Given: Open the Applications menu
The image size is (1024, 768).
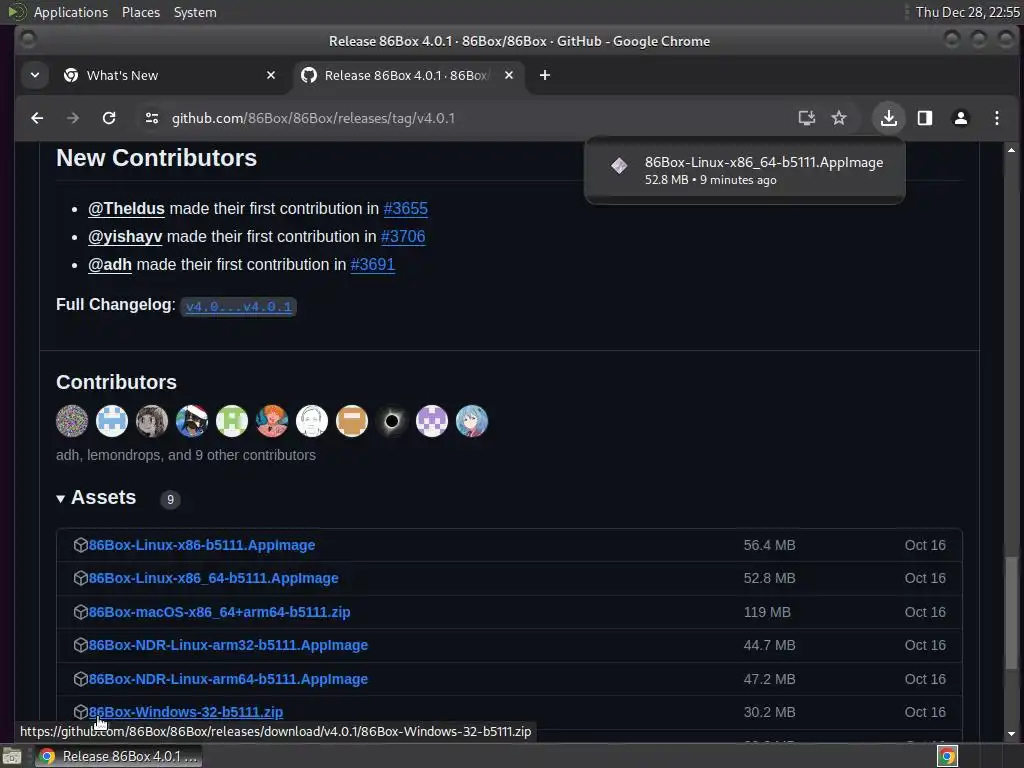Looking at the screenshot, I should 71,12.
